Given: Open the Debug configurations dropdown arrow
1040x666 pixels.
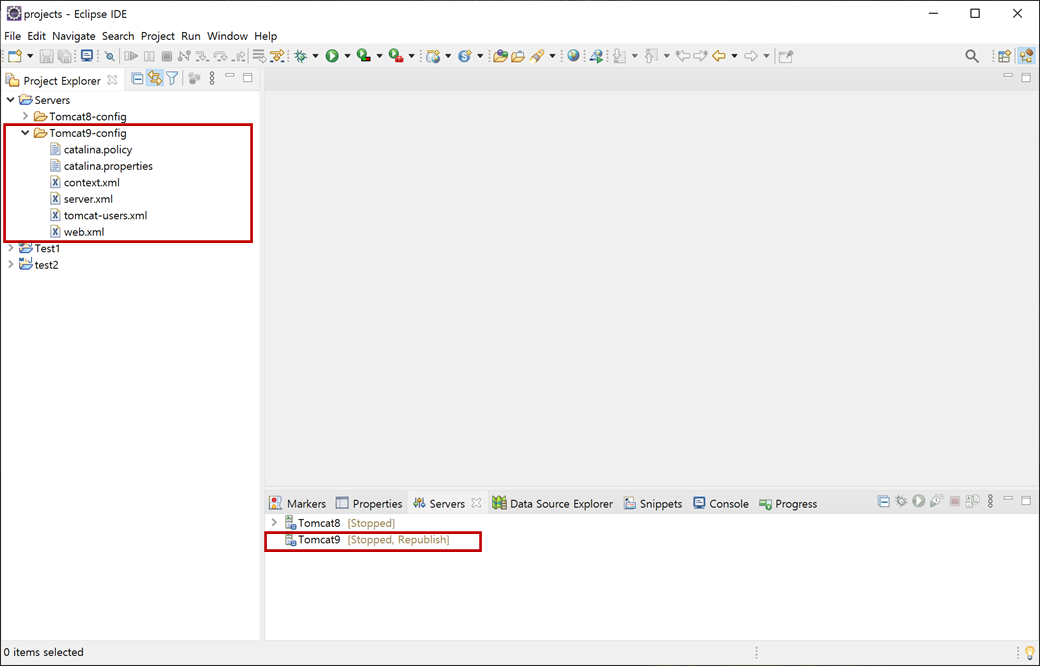Looking at the screenshot, I should click(x=316, y=56).
